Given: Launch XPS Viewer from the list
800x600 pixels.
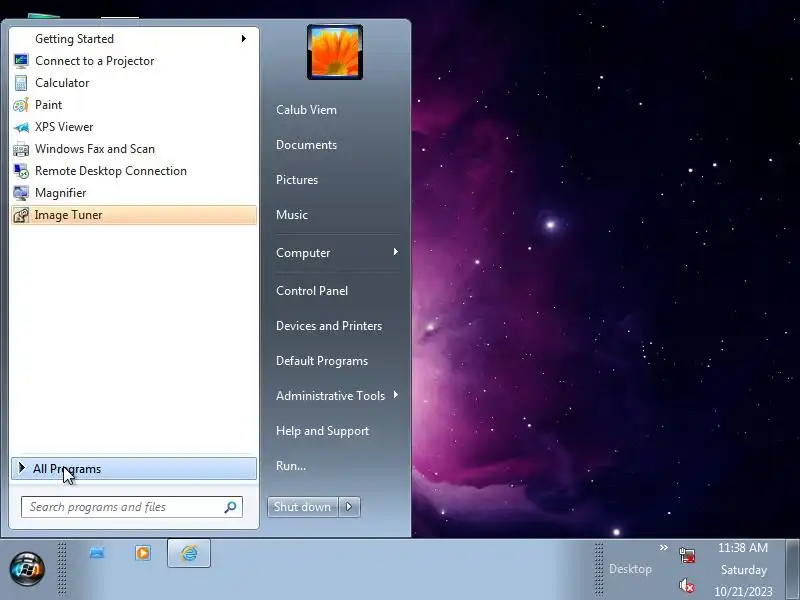Looking at the screenshot, I should [x=64, y=127].
